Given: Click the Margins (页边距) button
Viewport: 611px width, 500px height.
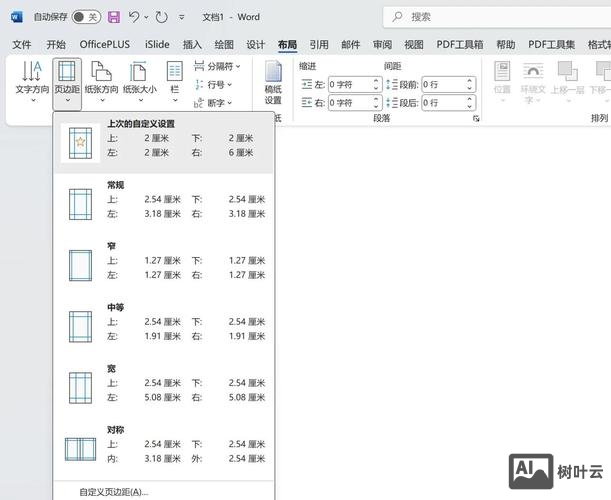Looking at the screenshot, I should click(x=67, y=80).
